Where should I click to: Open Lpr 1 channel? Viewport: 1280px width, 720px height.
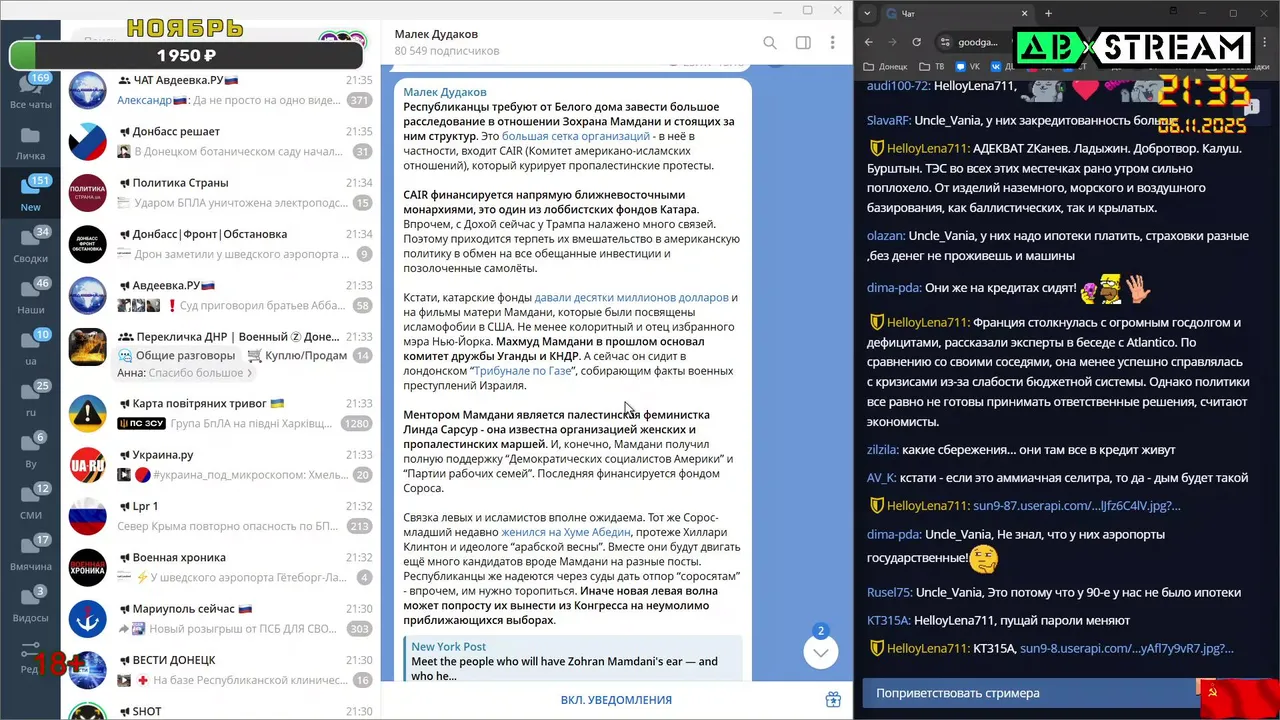point(220,516)
